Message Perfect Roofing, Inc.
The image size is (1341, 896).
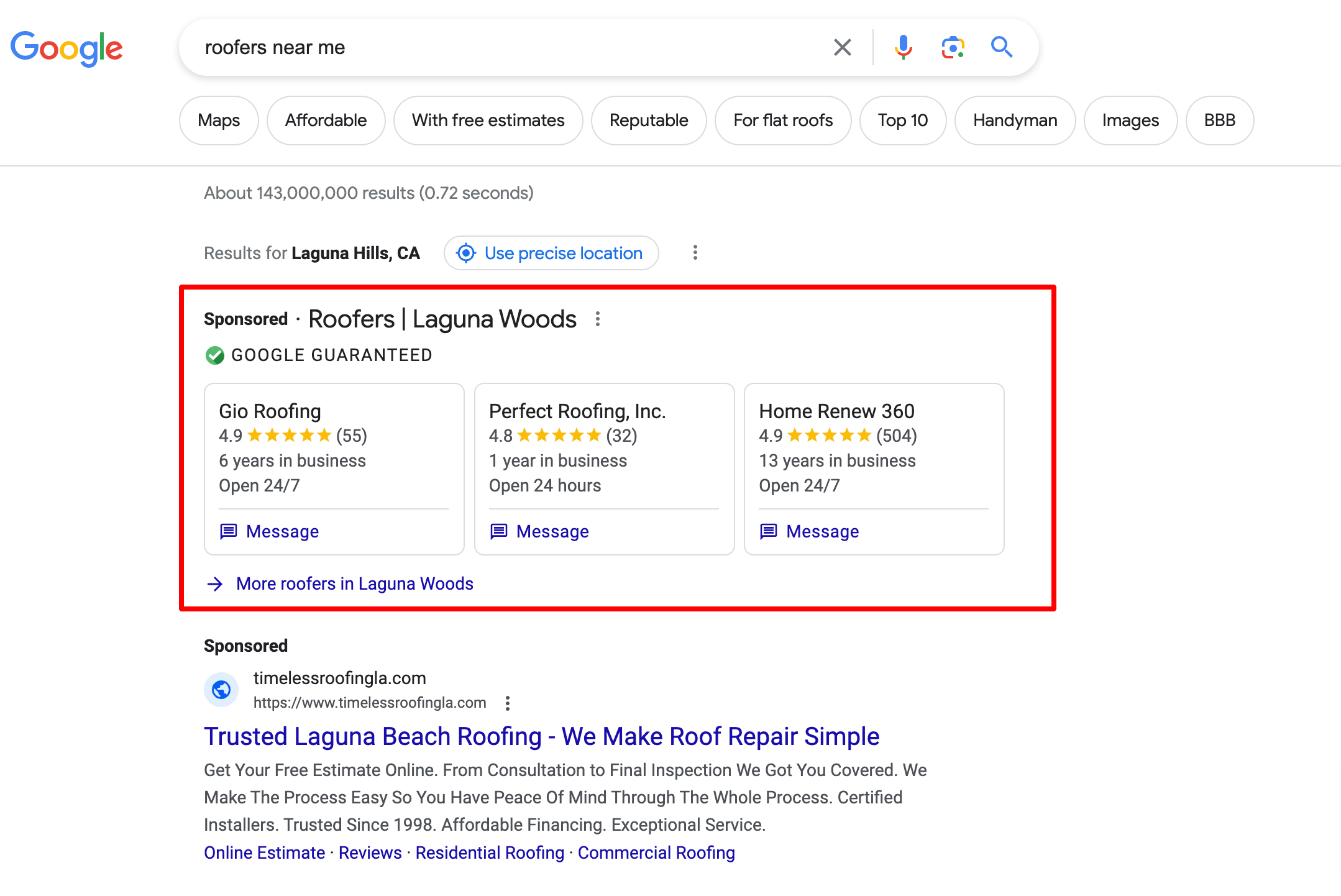click(x=539, y=531)
